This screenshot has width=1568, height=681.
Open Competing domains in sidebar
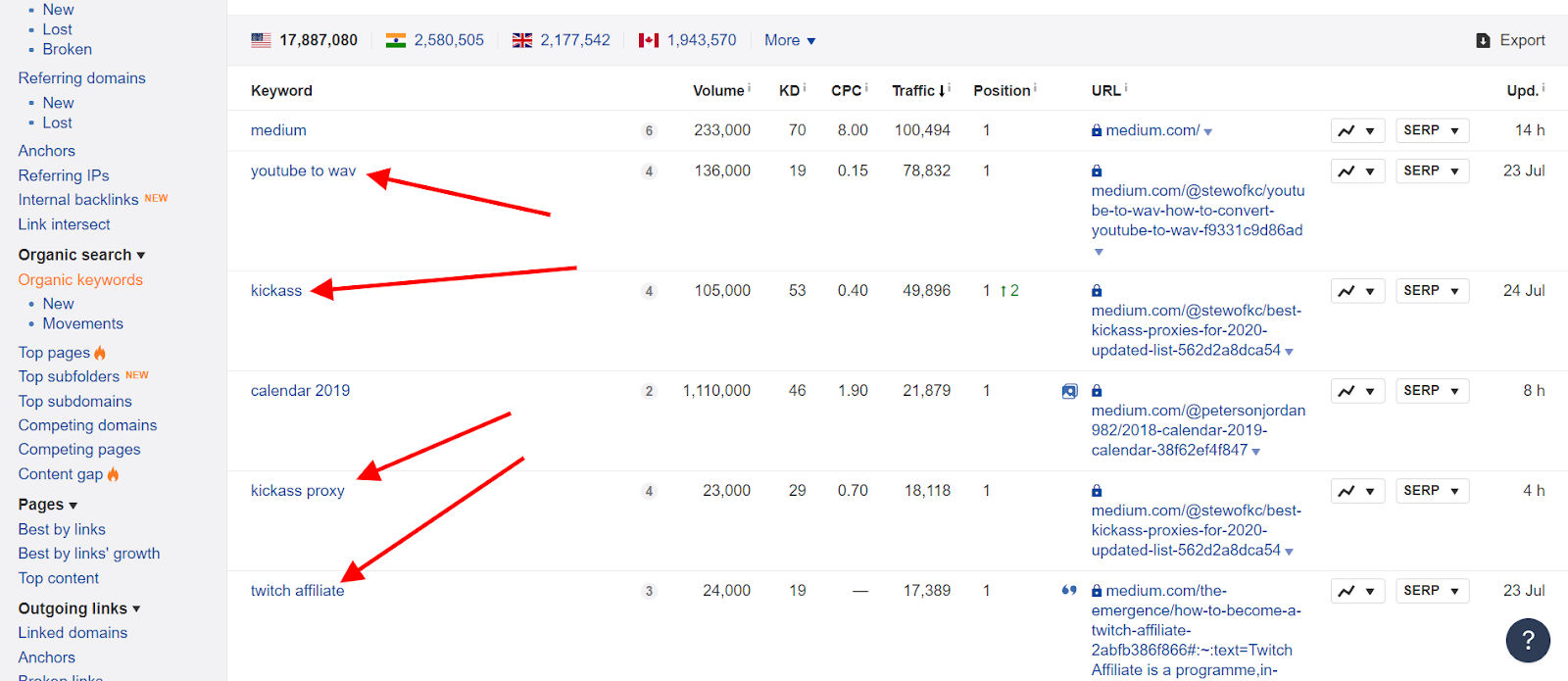tap(87, 425)
